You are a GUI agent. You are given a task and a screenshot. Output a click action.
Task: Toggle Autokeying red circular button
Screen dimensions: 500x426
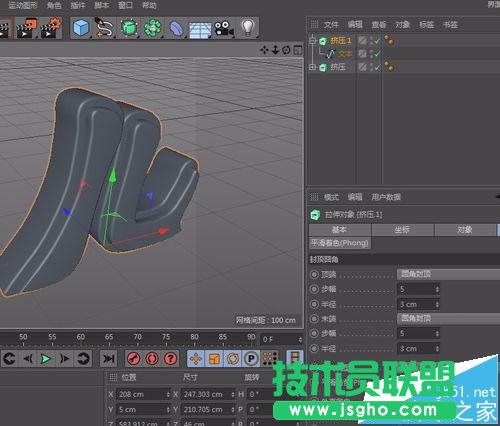tap(152, 359)
